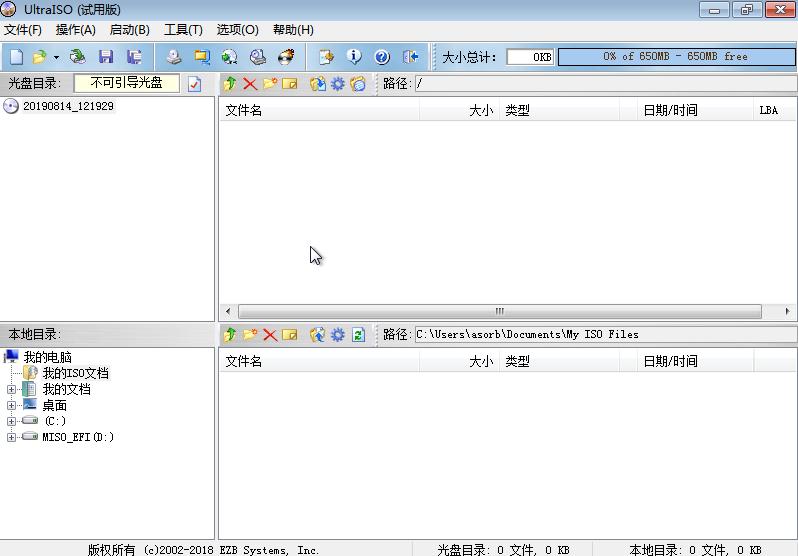Click the right scroll arrow in disc pane

point(787,311)
